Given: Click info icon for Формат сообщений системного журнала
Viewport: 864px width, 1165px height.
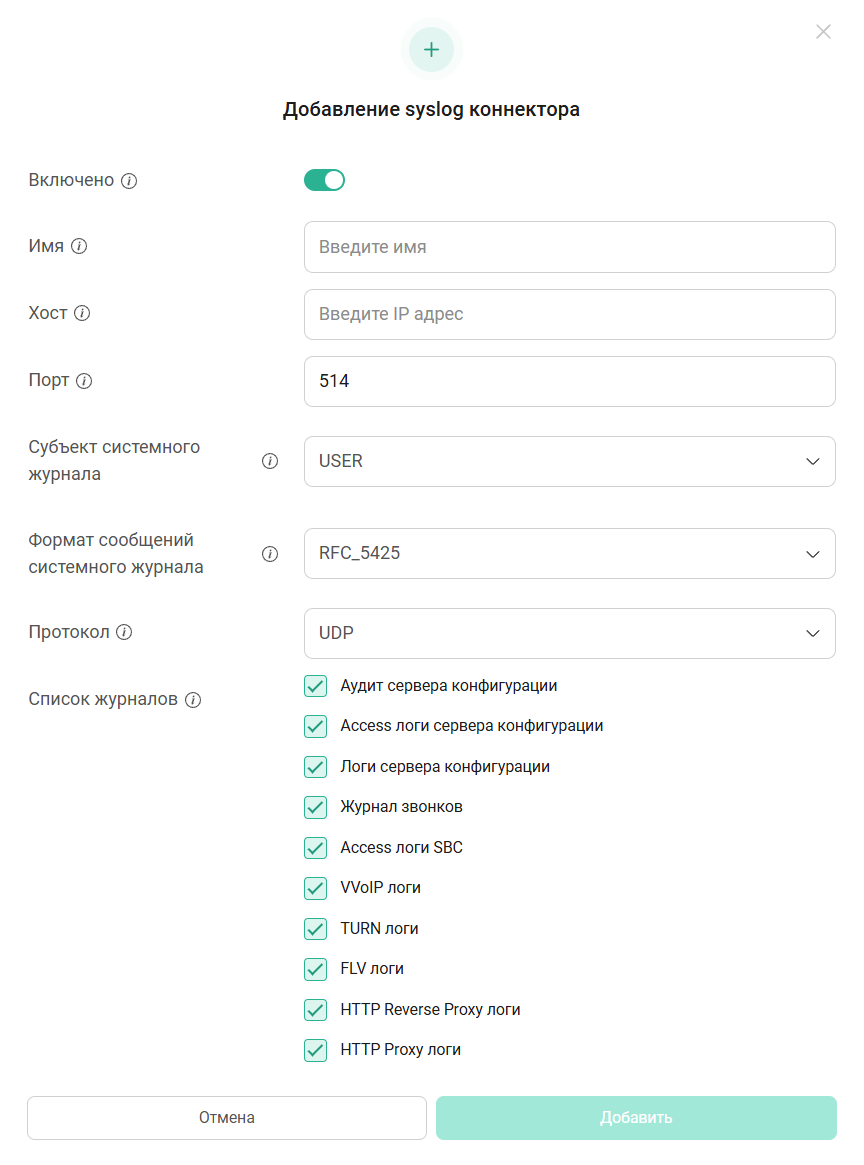Looking at the screenshot, I should click(270, 553).
